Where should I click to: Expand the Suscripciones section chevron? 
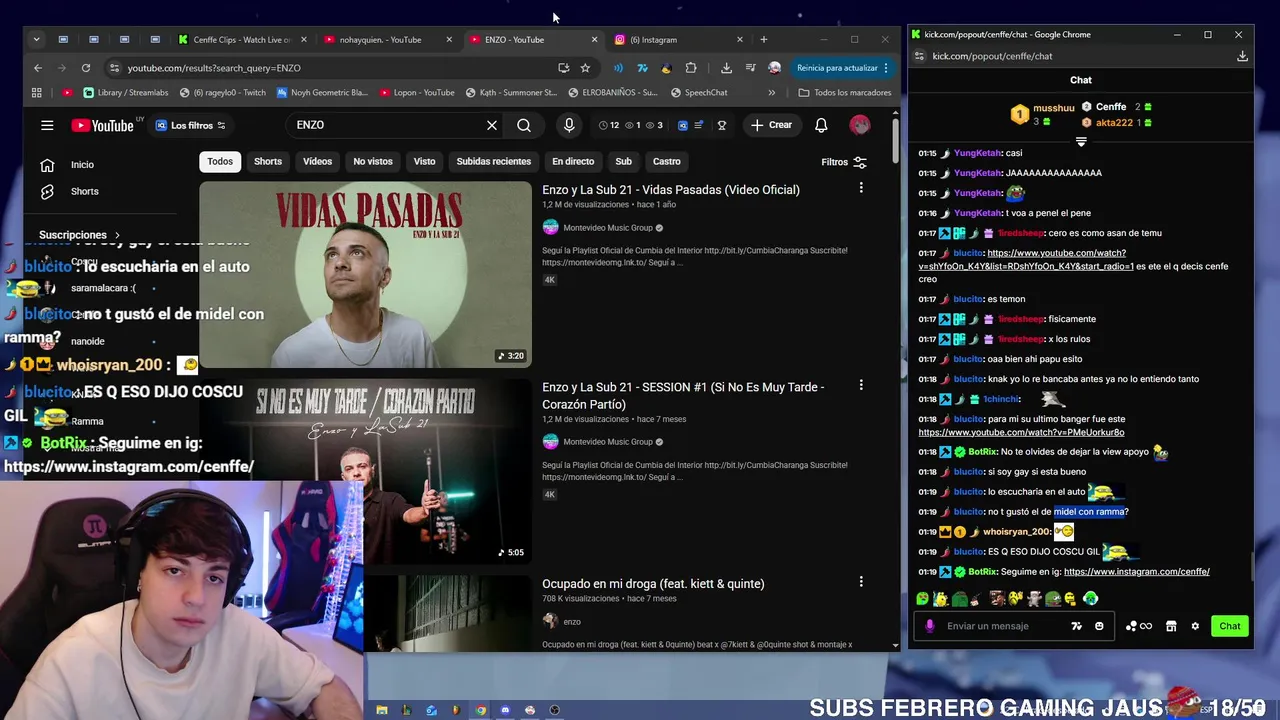[x=117, y=235]
